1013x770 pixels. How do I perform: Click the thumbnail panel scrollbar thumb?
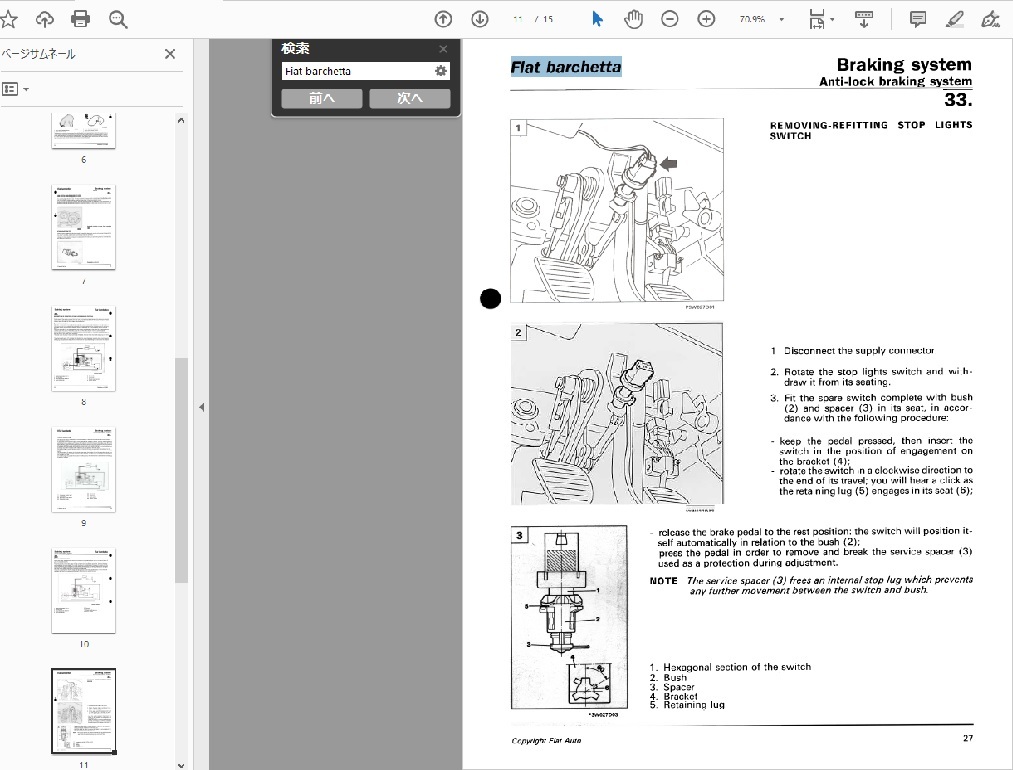click(x=181, y=470)
